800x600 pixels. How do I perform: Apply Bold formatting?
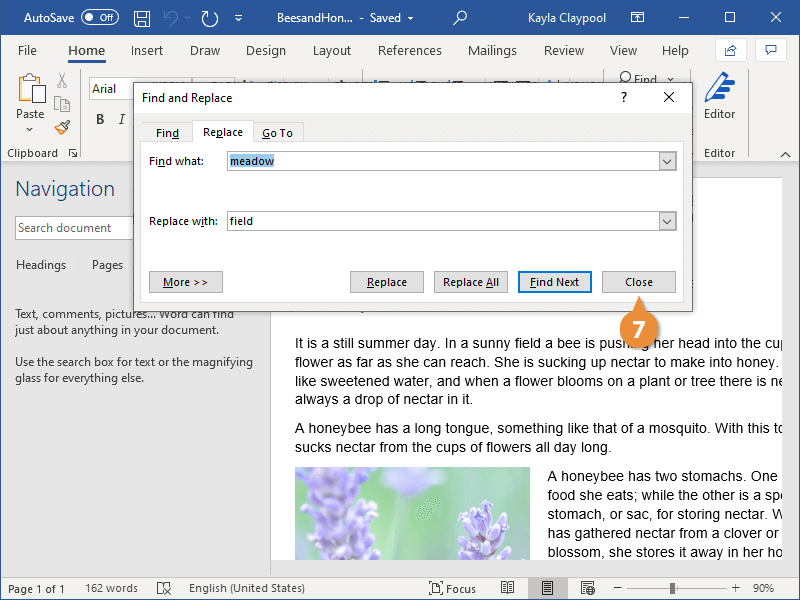coord(100,120)
